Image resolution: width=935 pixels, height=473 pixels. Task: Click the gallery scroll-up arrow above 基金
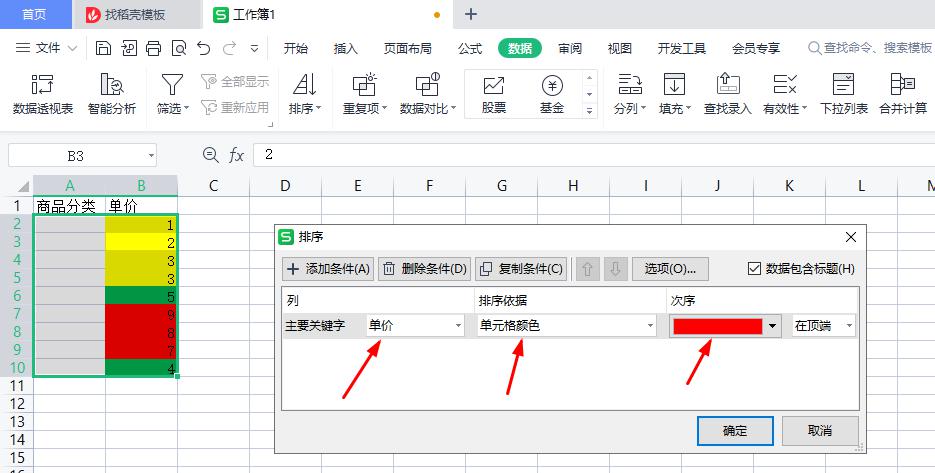589,78
